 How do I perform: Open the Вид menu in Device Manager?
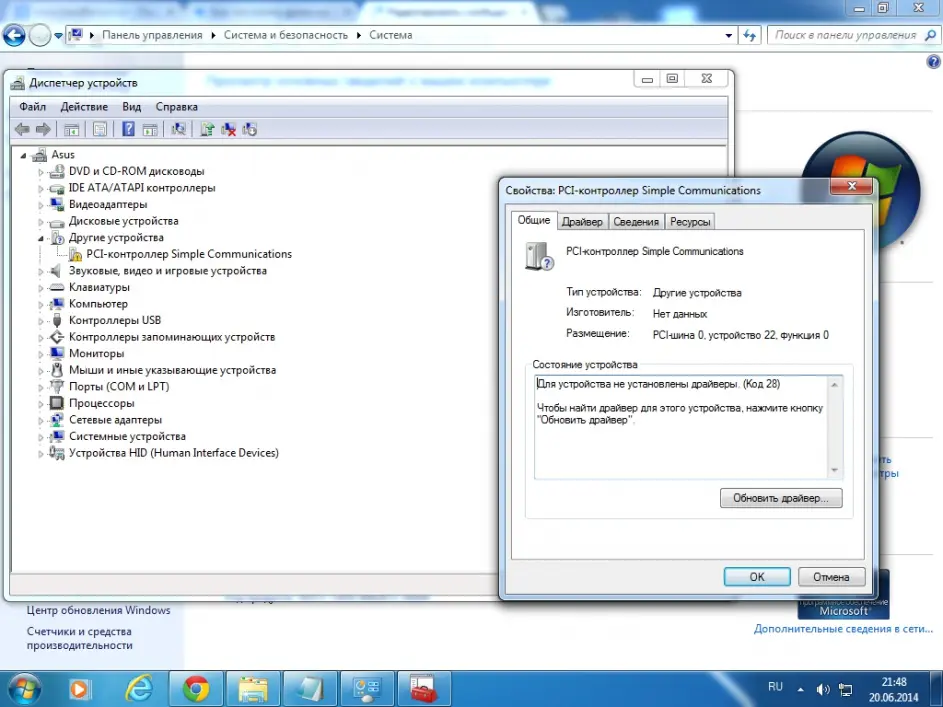(x=131, y=107)
